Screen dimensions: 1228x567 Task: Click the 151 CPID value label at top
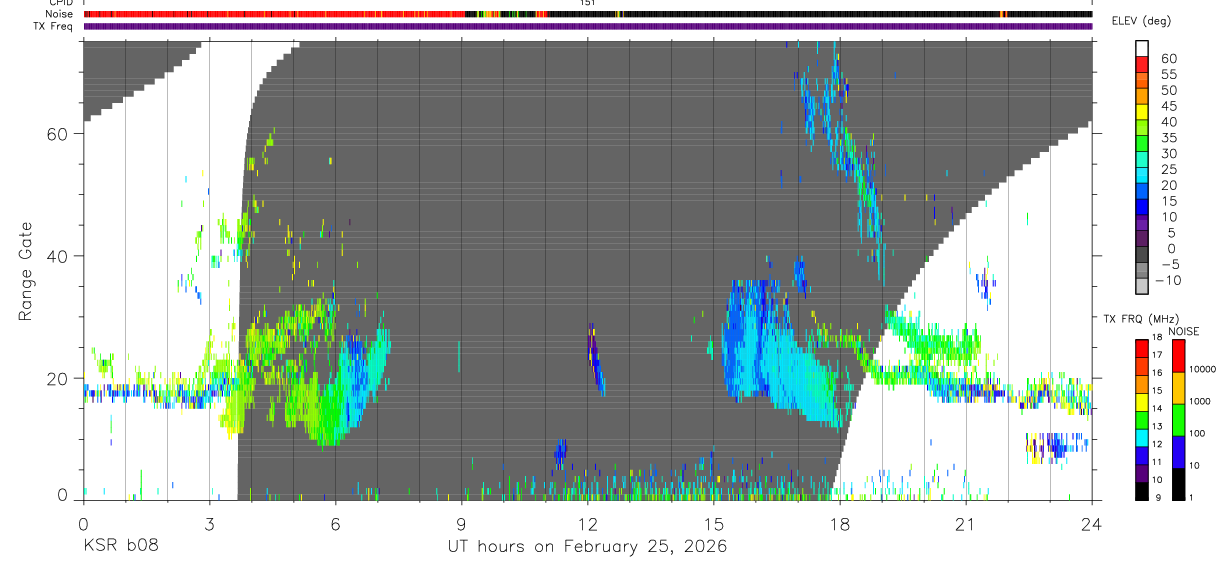pos(587,3)
